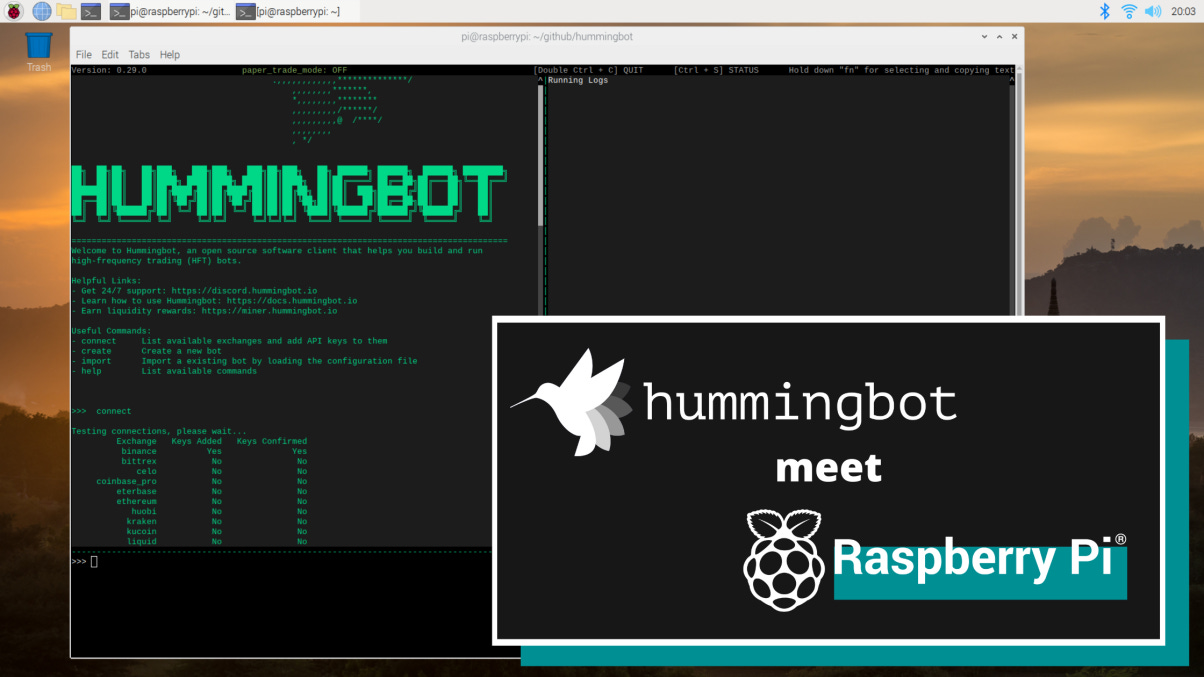Click the binance exchange row
The height and width of the screenshot is (677, 1204).
[214, 452]
